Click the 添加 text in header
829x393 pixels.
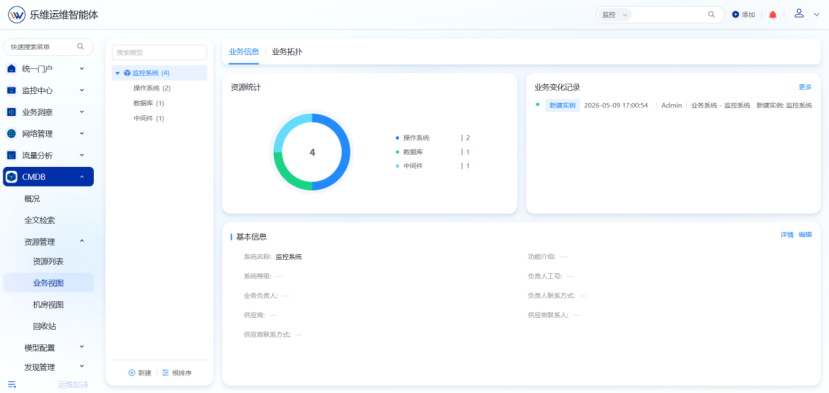748,15
